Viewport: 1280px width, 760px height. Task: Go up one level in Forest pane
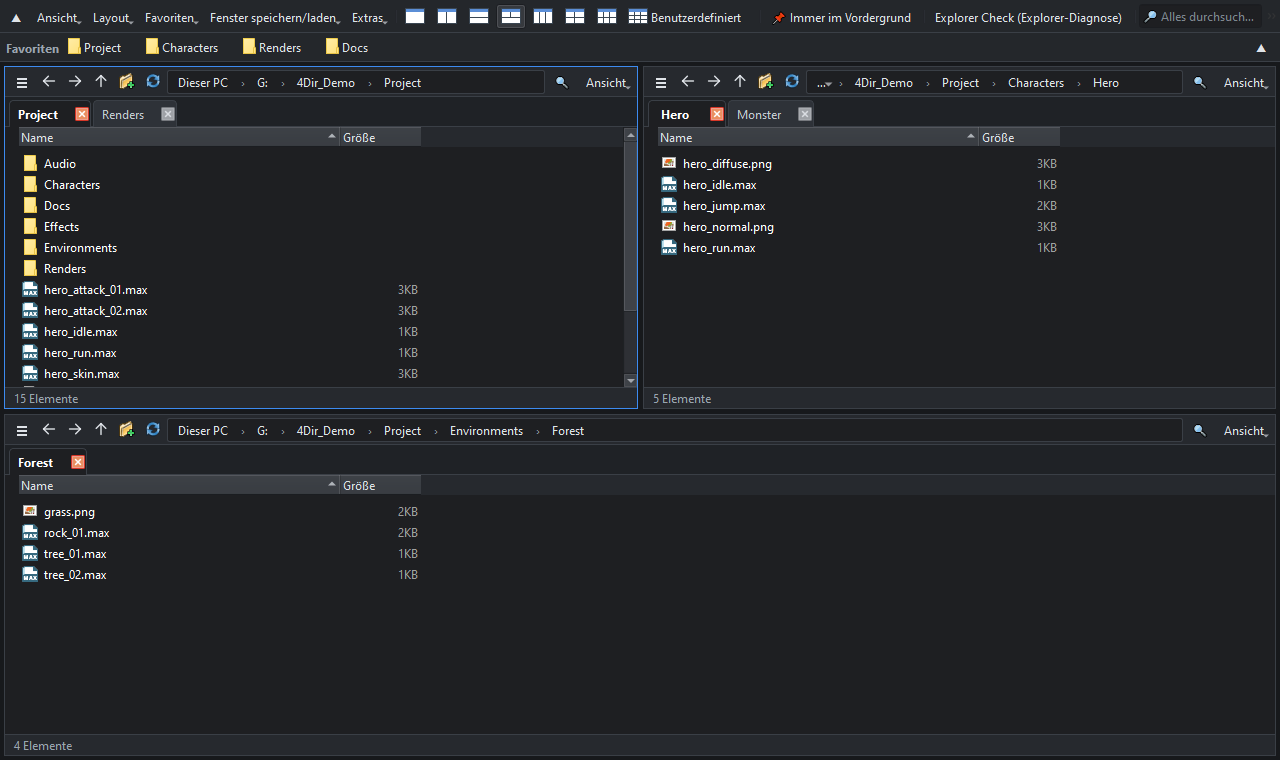[x=101, y=430]
